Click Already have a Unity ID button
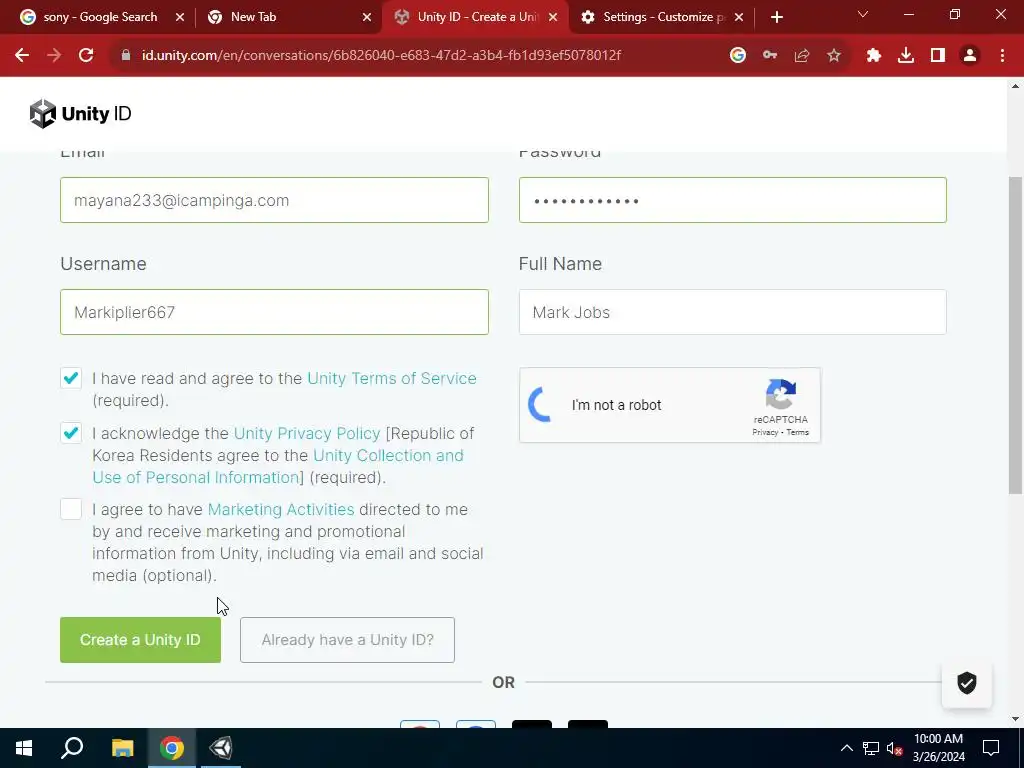 [x=347, y=640]
